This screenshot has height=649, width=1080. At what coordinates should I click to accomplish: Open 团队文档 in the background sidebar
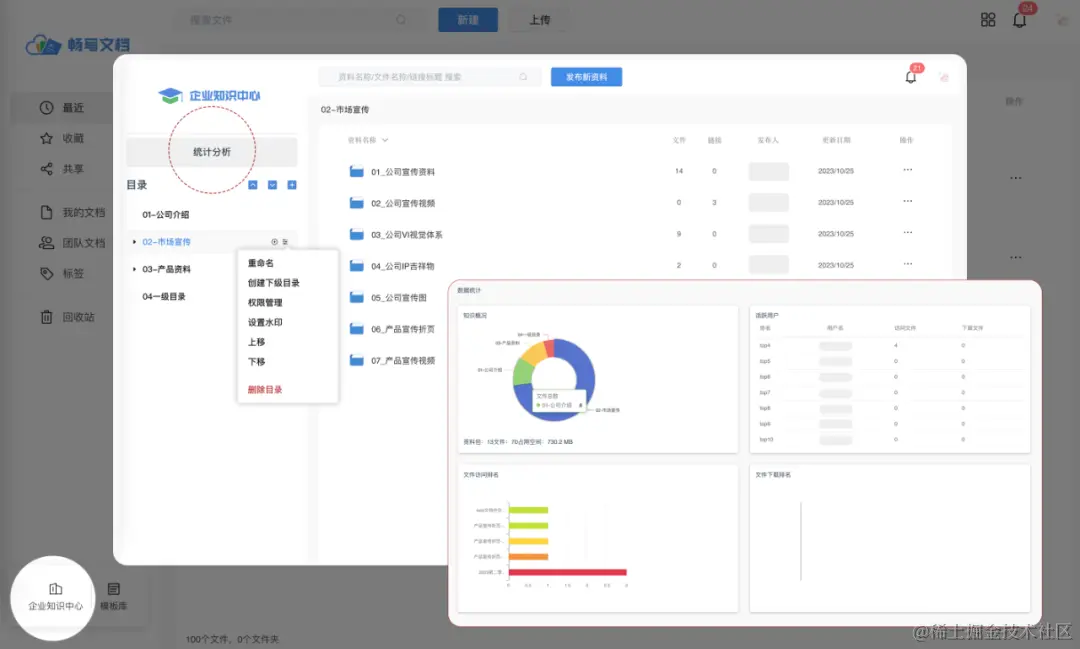coord(72,243)
